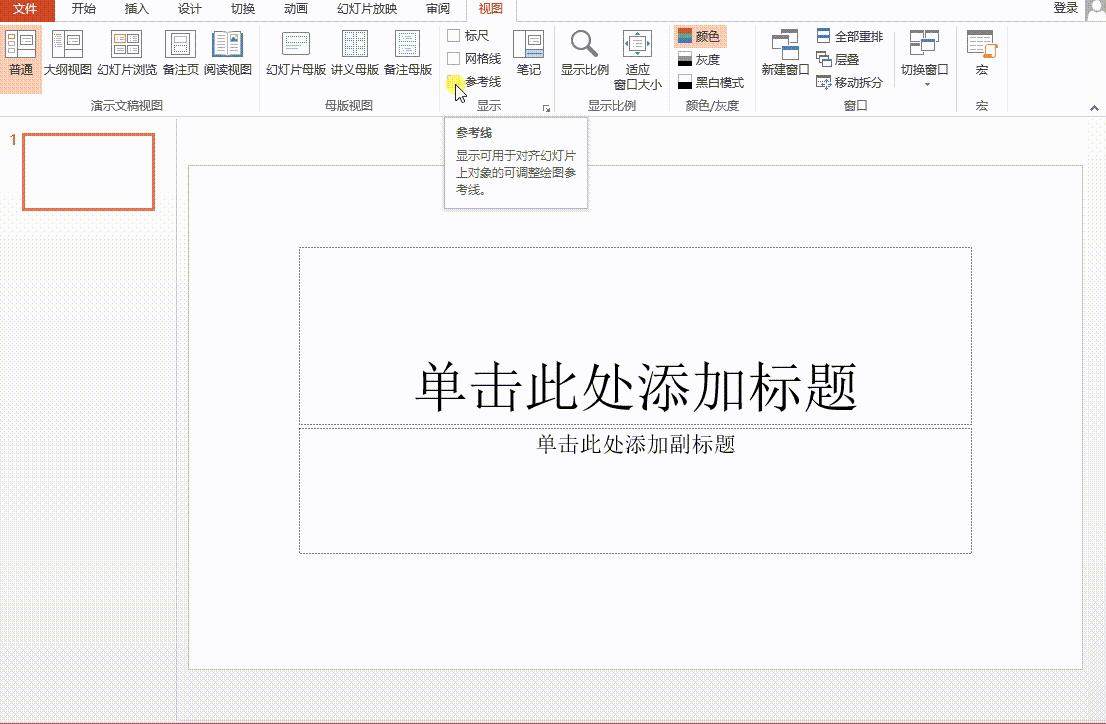Switch to the 开始 ribbon tab
This screenshot has width=1106, height=724.
tap(83, 9)
